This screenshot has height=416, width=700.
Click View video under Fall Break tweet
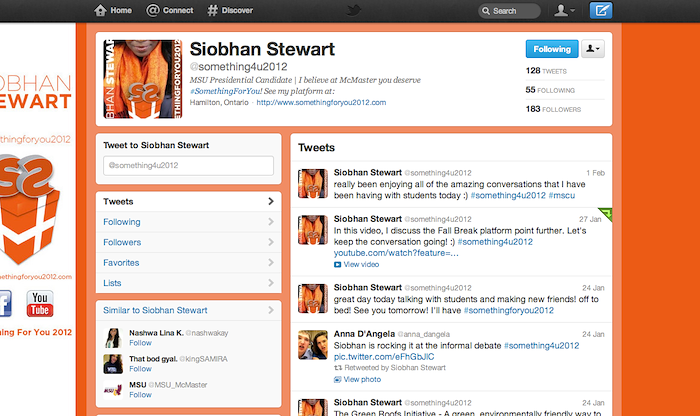pyautogui.click(x=361, y=264)
